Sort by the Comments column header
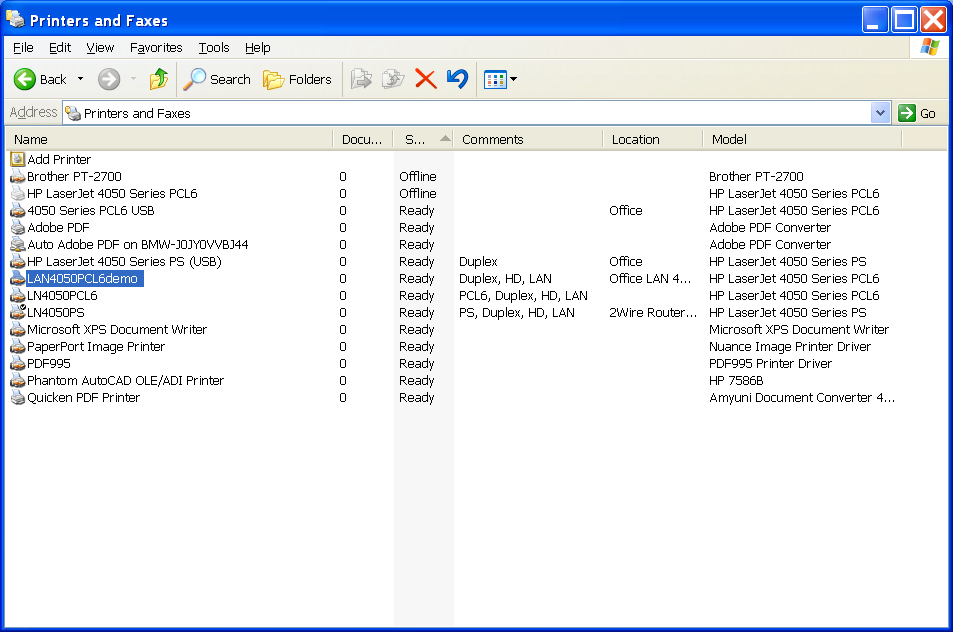This screenshot has width=953, height=632. pos(528,139)
